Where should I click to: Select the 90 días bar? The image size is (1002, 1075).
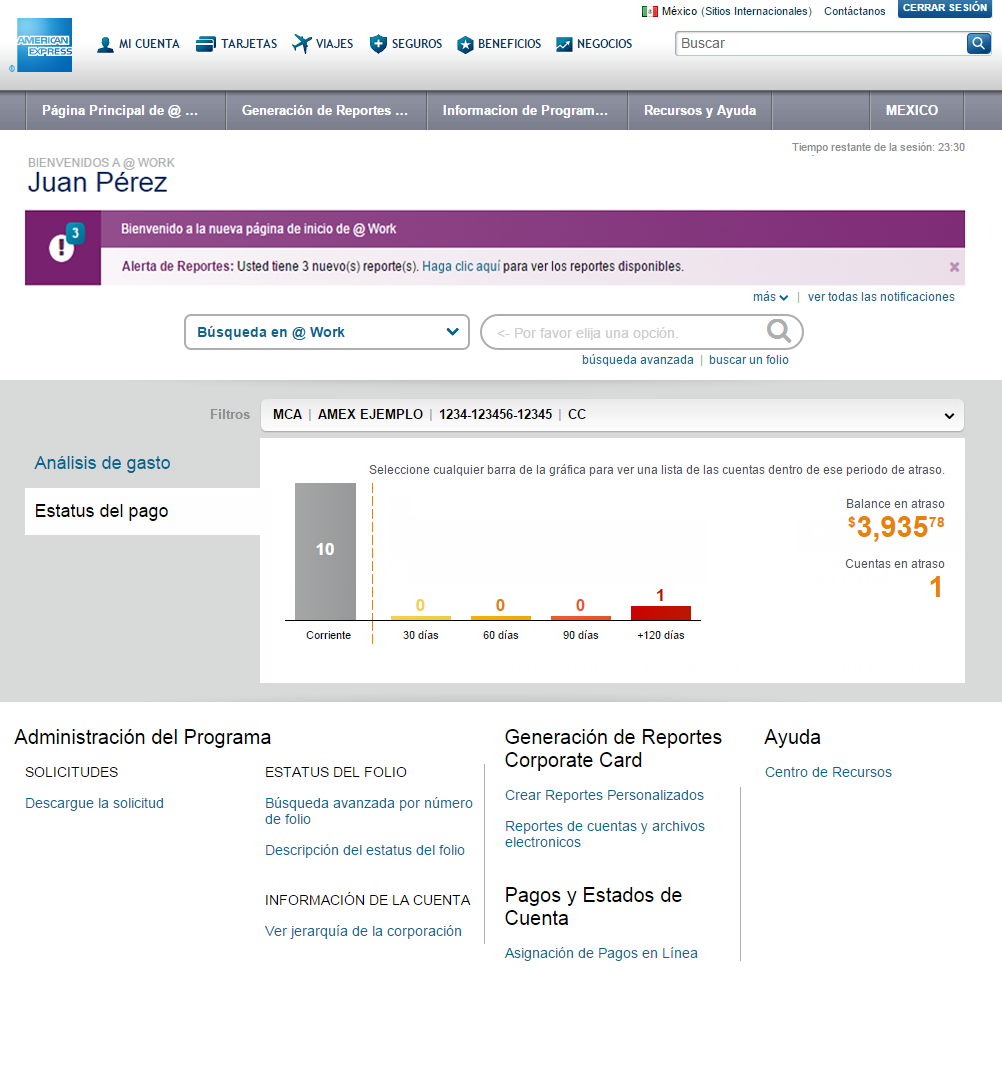point(581,617)
